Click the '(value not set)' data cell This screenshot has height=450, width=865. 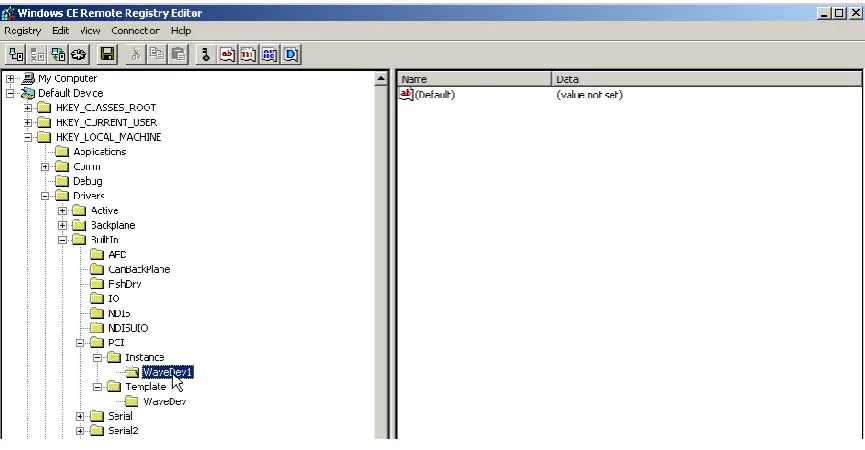(x=589, y=94)
